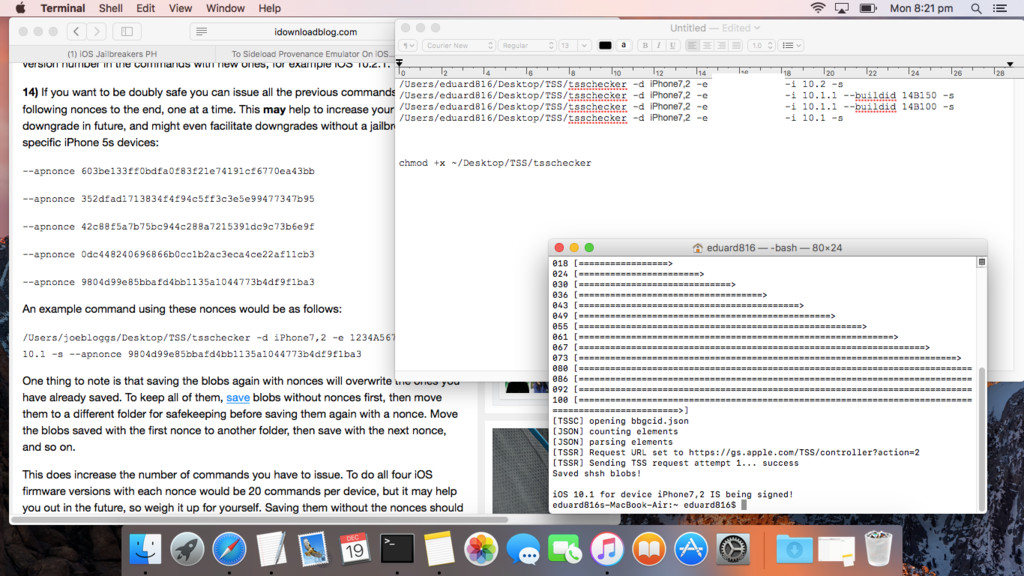Viewport: 1024px width, 576px height.
Task: Open Downloads folder stack in Dock
Action: click(x=794, y=549)
